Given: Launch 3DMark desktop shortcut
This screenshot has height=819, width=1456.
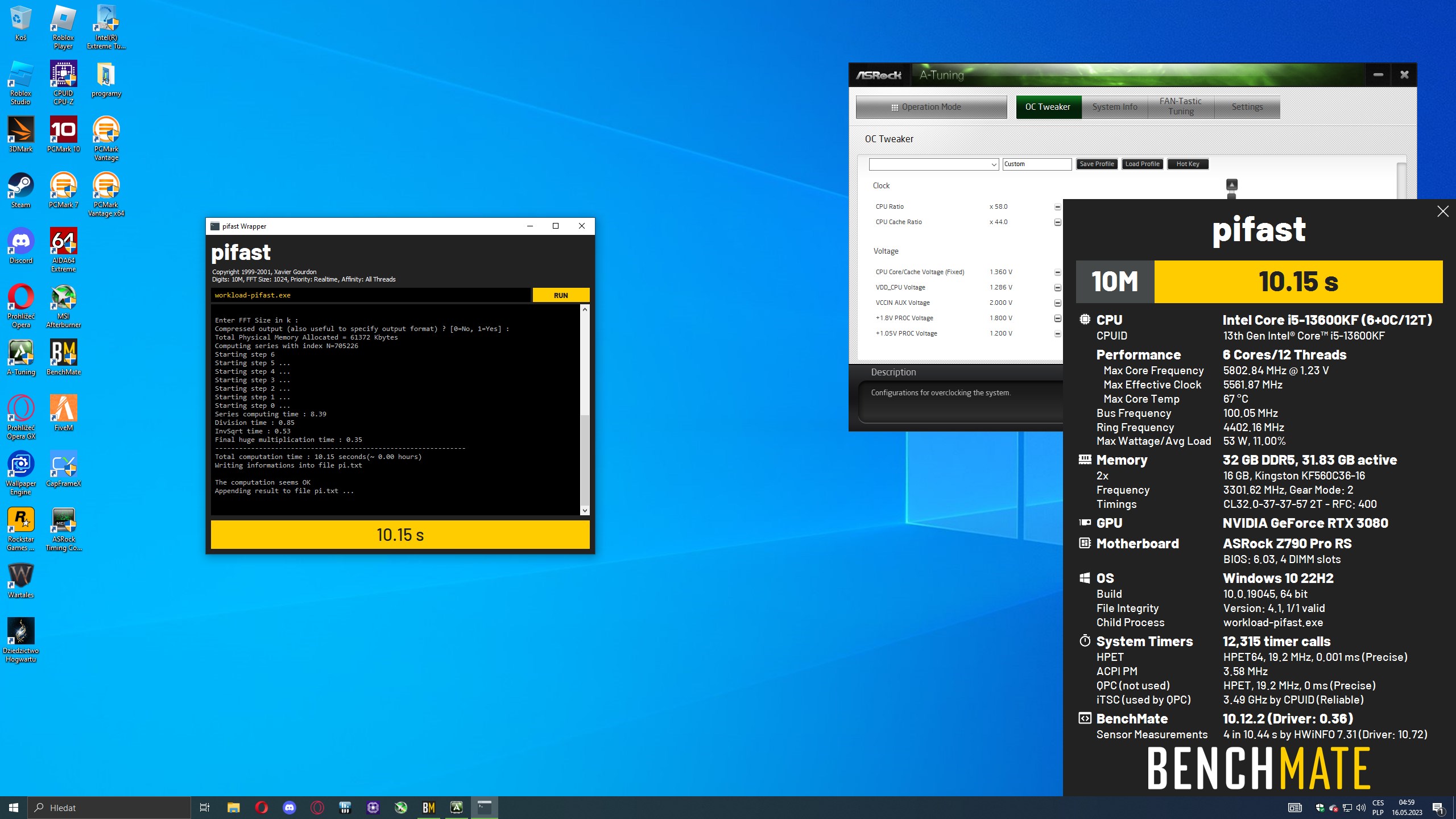Looking at the screenshot, I should point(20,135).
